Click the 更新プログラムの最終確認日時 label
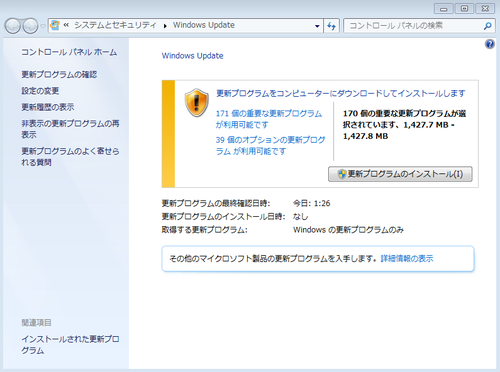Screen dimensions: 500x372 point(216,203)
